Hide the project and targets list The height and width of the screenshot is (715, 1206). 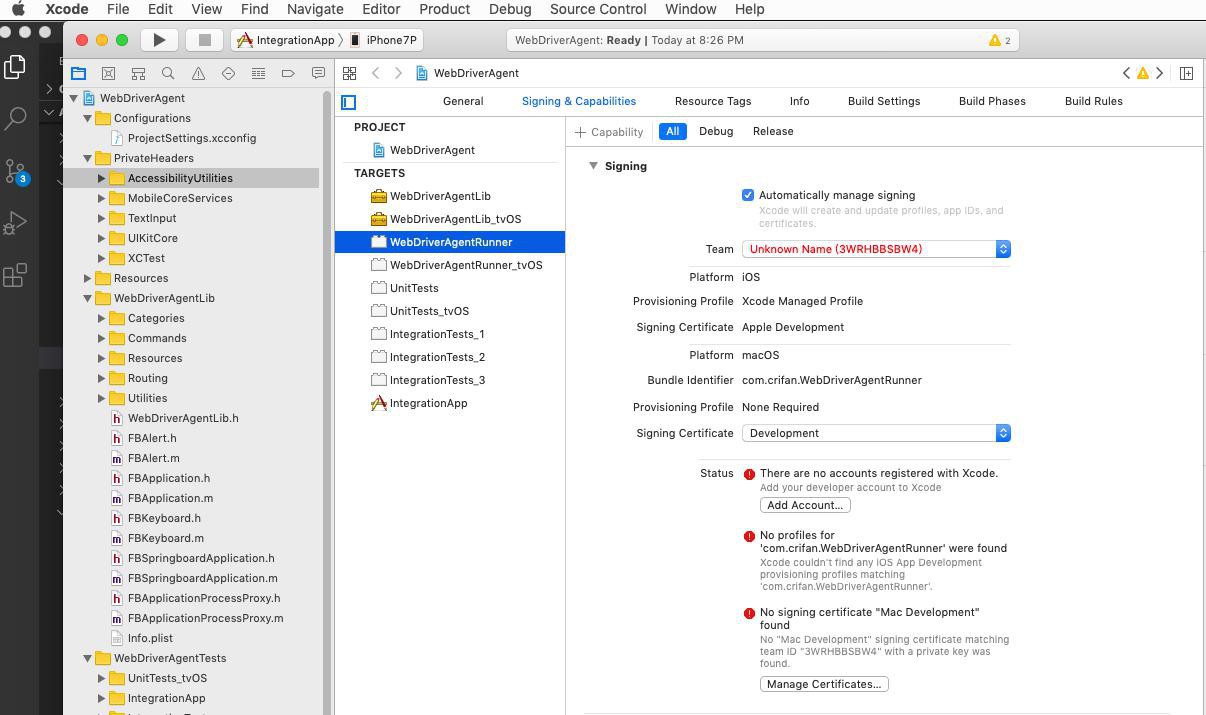348,102
